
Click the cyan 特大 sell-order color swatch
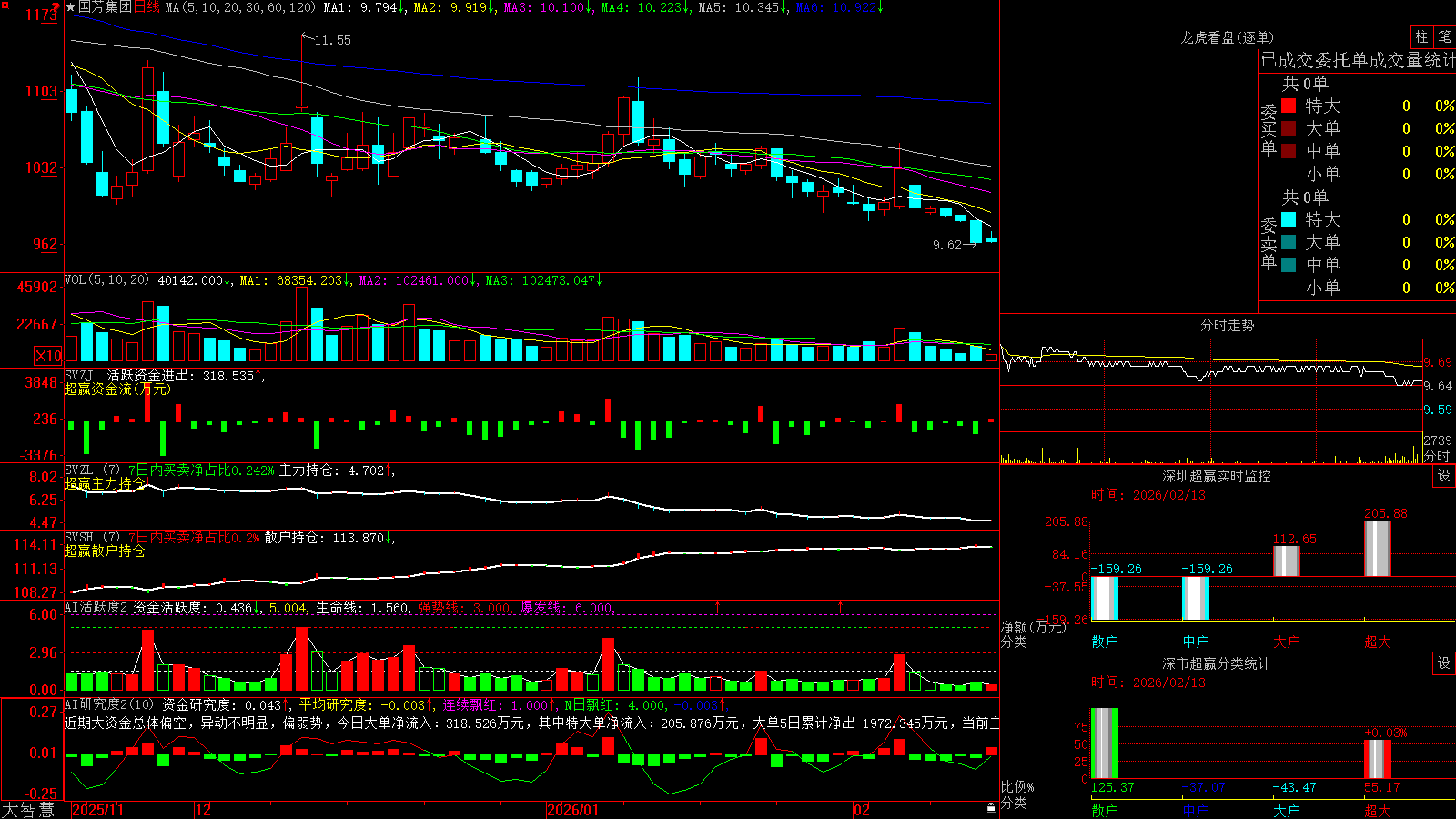1289,219
